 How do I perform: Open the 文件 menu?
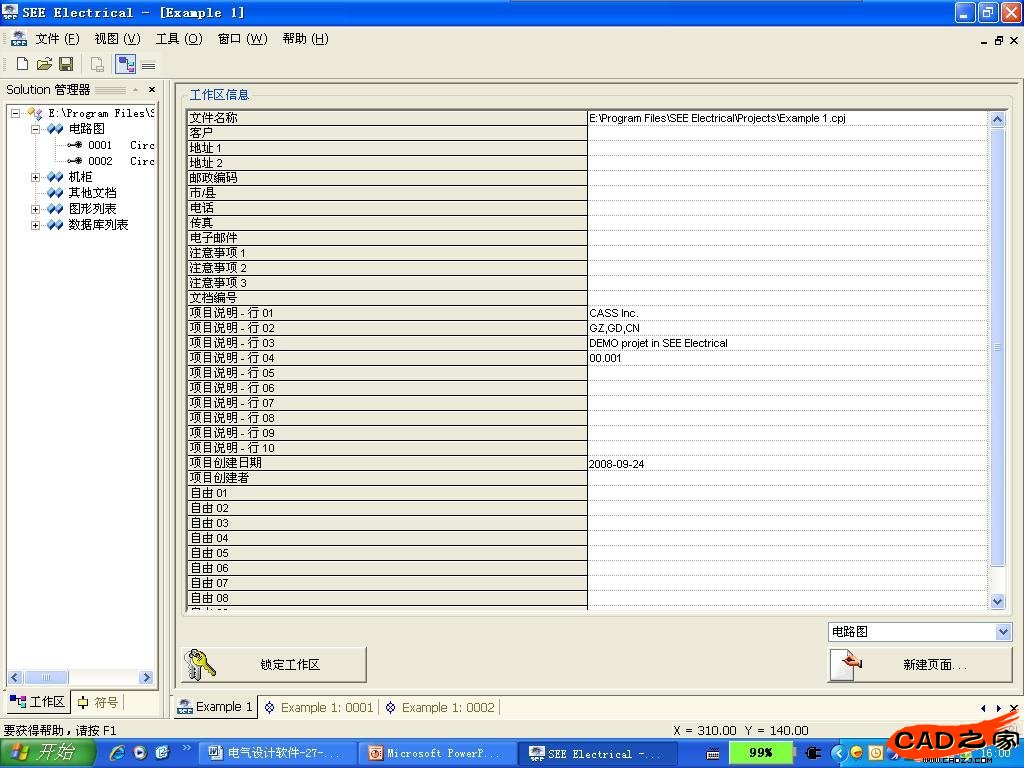tap(57, 39)
